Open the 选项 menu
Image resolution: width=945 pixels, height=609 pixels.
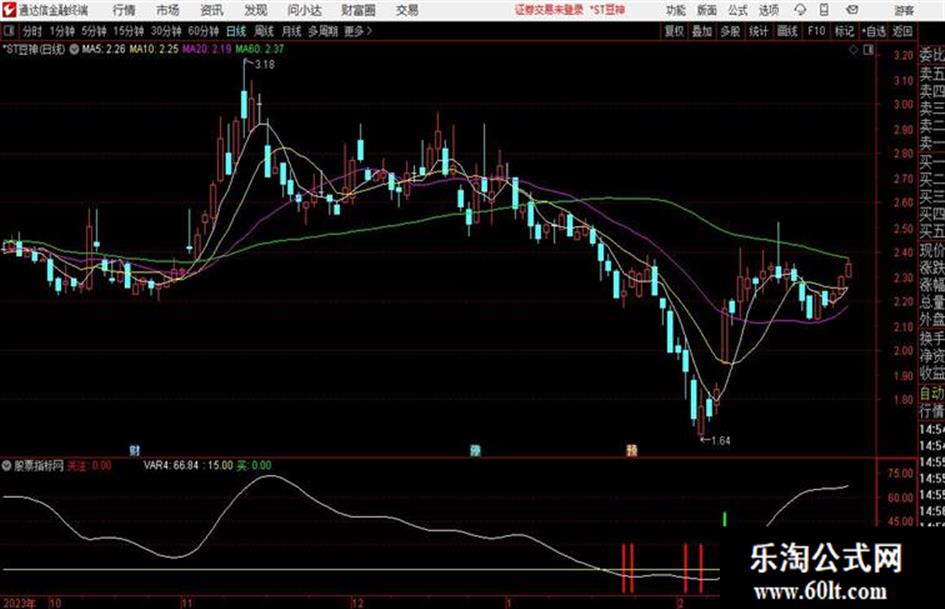[768, 10]
